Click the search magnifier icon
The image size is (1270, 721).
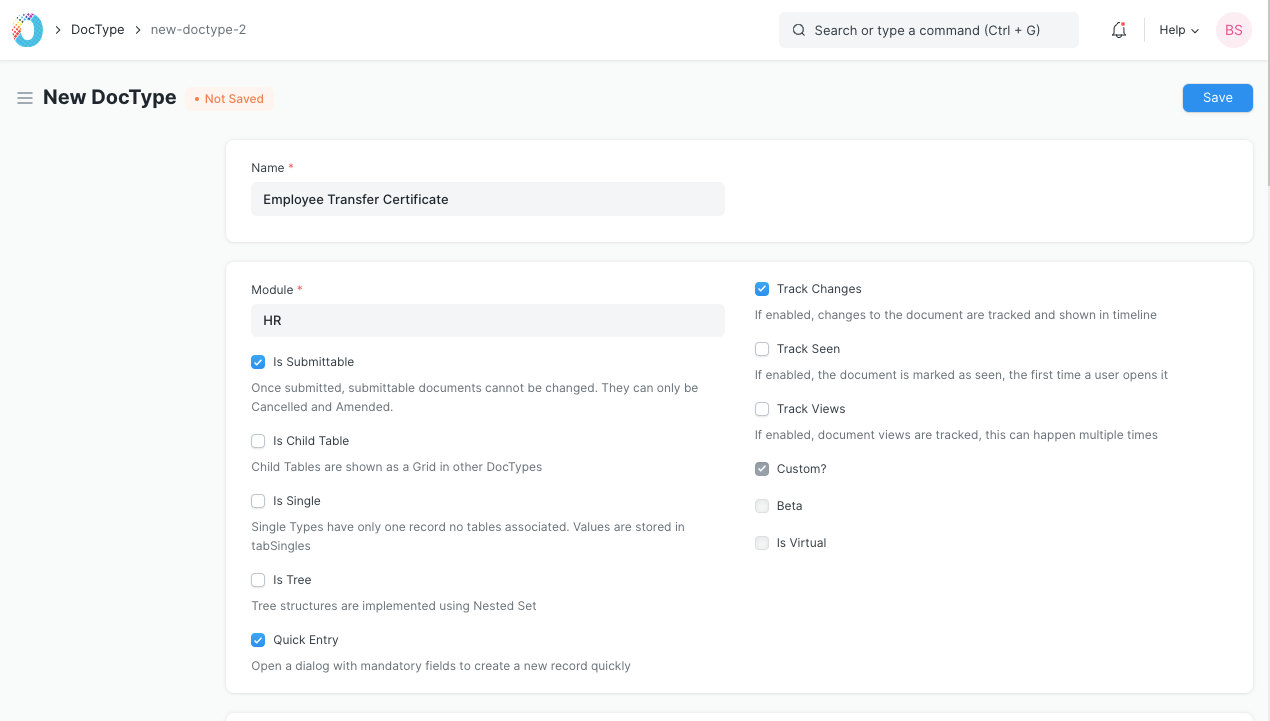point(799,30)
